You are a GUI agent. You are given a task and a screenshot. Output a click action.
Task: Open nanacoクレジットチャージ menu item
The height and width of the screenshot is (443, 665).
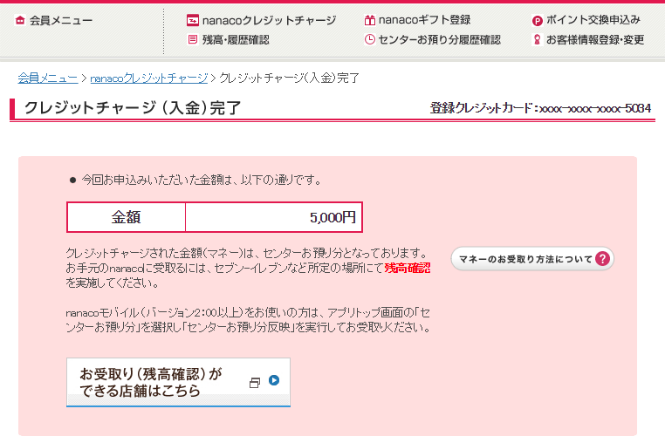(x=269, y=20)
